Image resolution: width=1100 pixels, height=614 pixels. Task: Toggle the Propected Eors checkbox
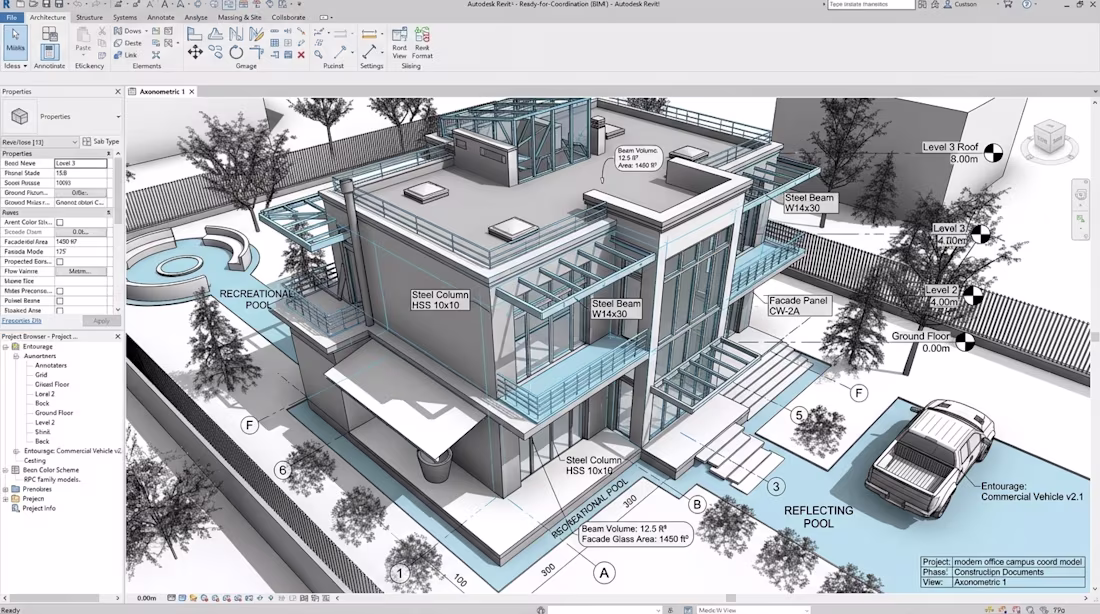tap(60, 261)
